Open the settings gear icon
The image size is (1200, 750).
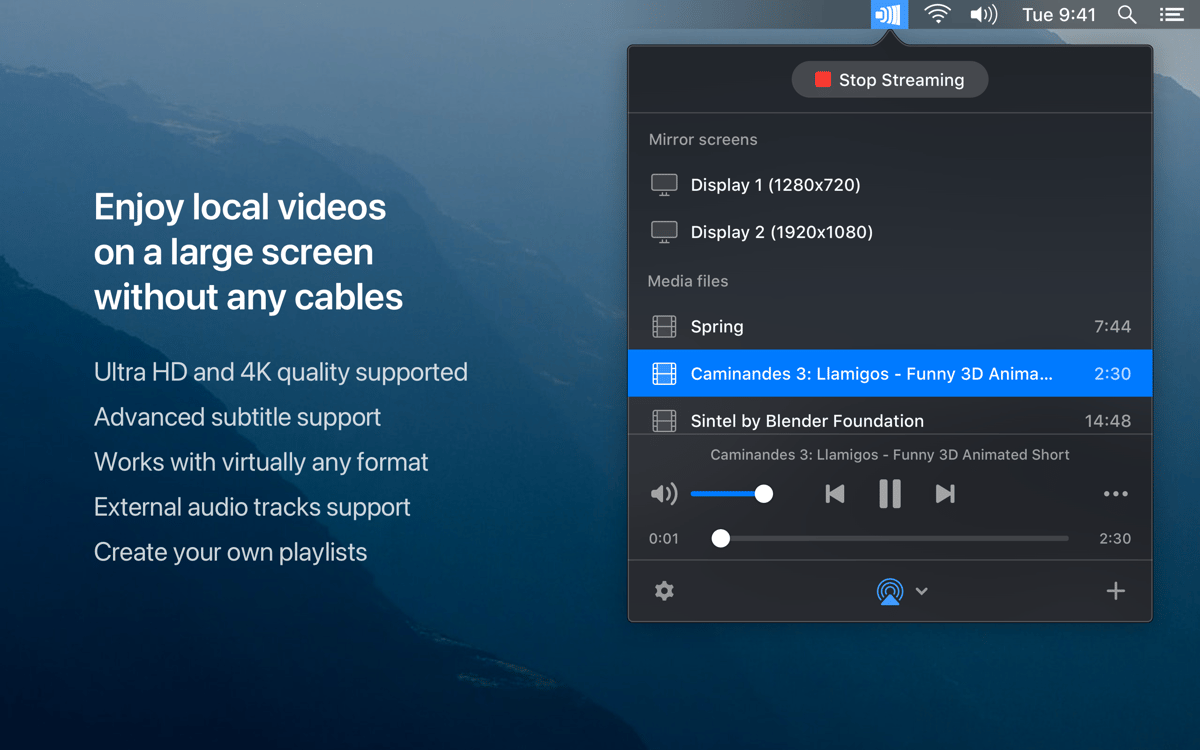pos(664,591)
